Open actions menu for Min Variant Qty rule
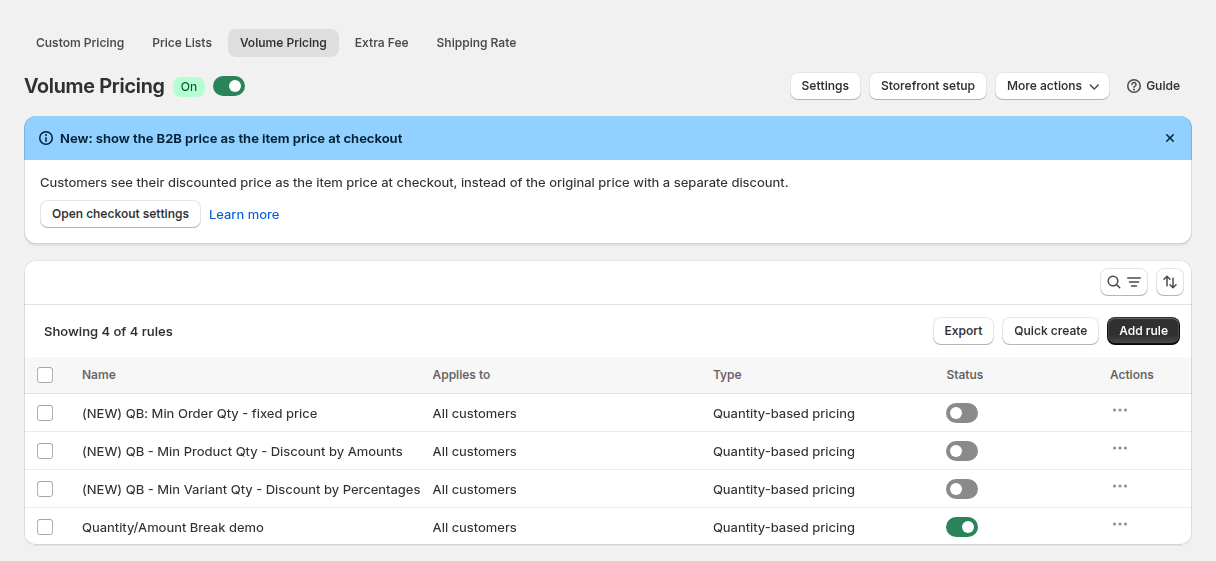This screenshot has width=1216, height=561. tap(1120, 486)
